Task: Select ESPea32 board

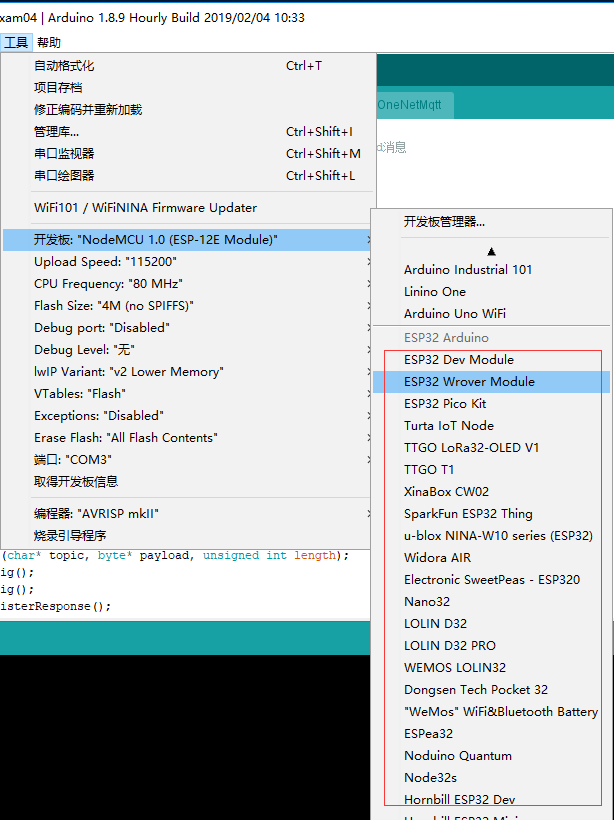Action: coord(491,734)
